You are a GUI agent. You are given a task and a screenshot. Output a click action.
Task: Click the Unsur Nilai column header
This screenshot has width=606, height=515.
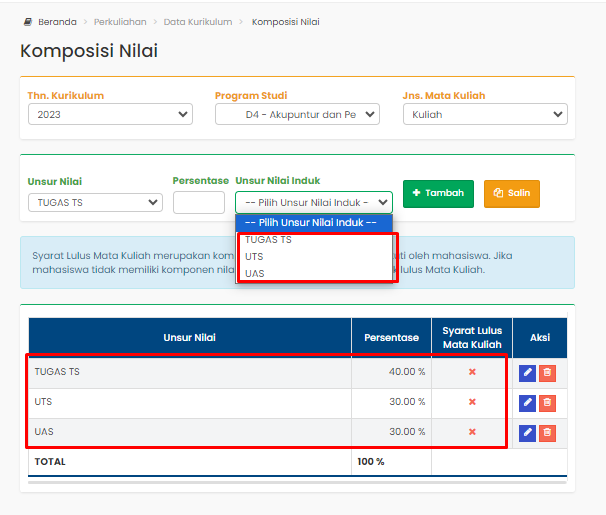(x=189, y=338)
